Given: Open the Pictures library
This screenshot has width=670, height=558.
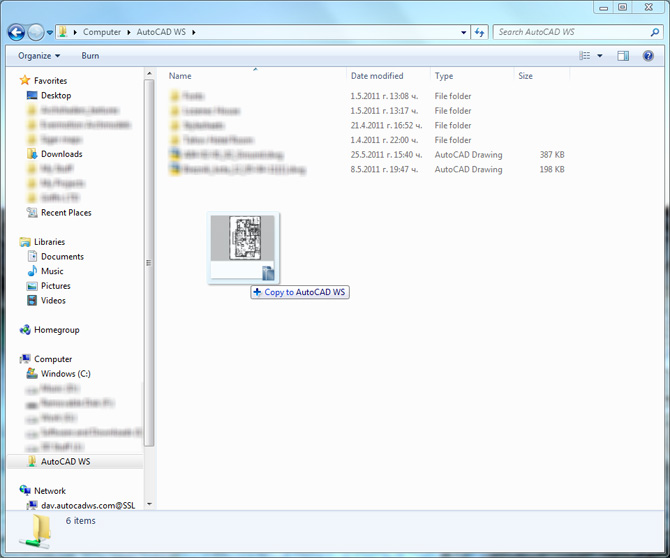Looking at the screenshot, I should (x=56, y=286).
